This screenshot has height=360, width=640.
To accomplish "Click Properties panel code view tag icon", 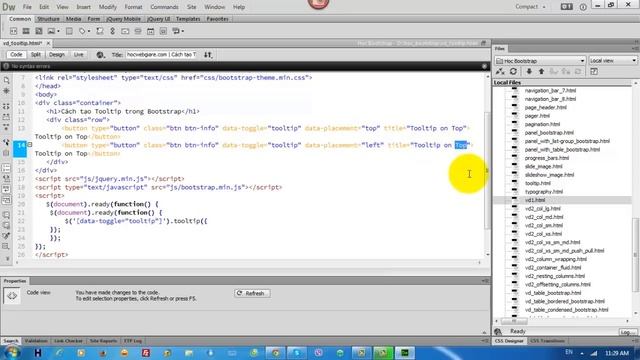I will coord(11,296).
